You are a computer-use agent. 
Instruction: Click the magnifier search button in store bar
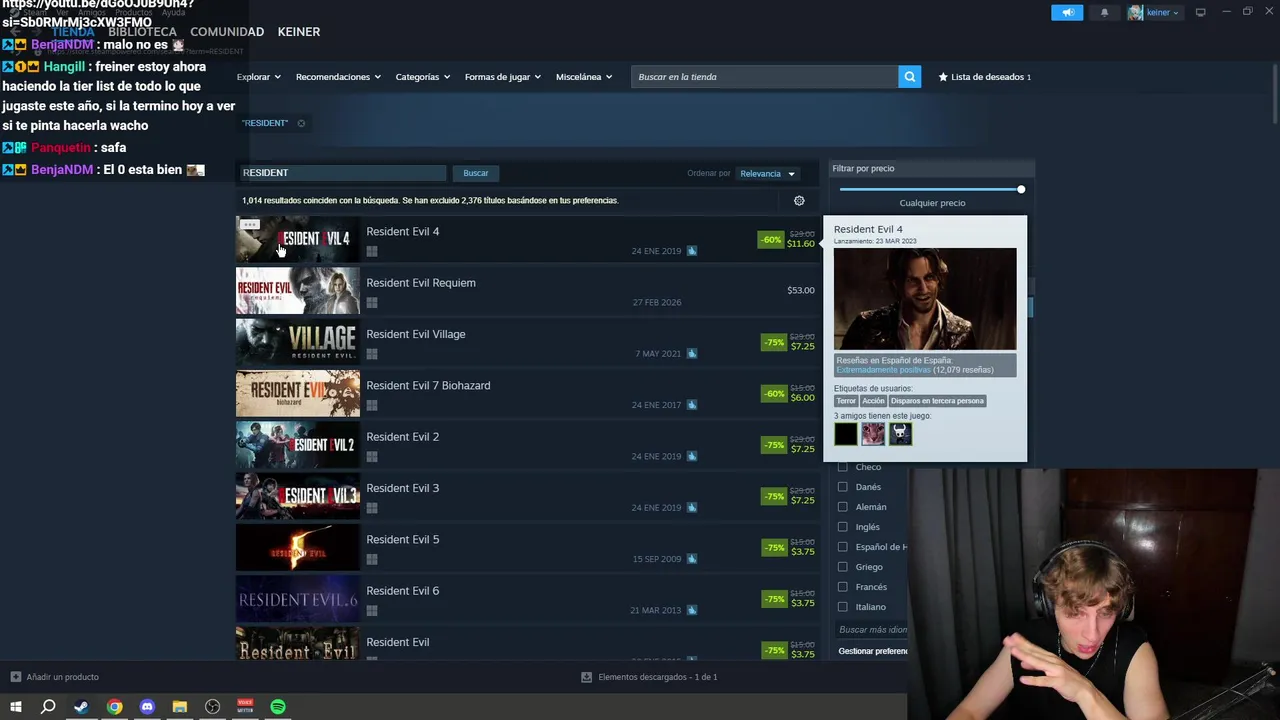[909, 77]
